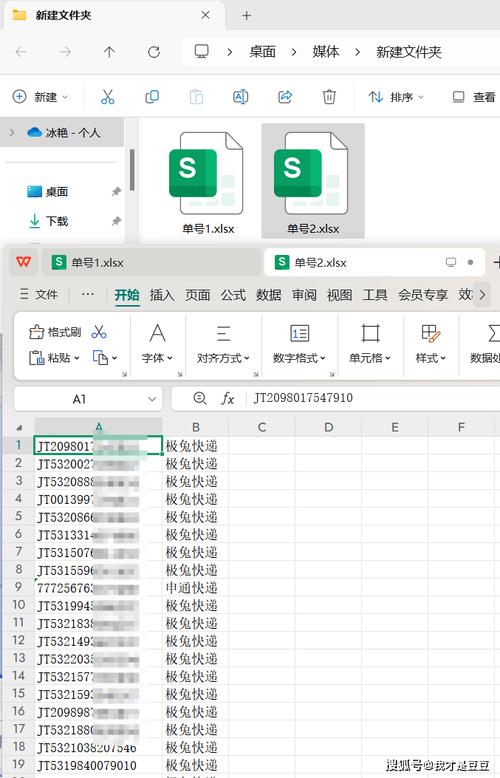Screen dimensions: 500x778
Task: Click the Rename icon in Explorer toolbar
Action: [241, 97]
